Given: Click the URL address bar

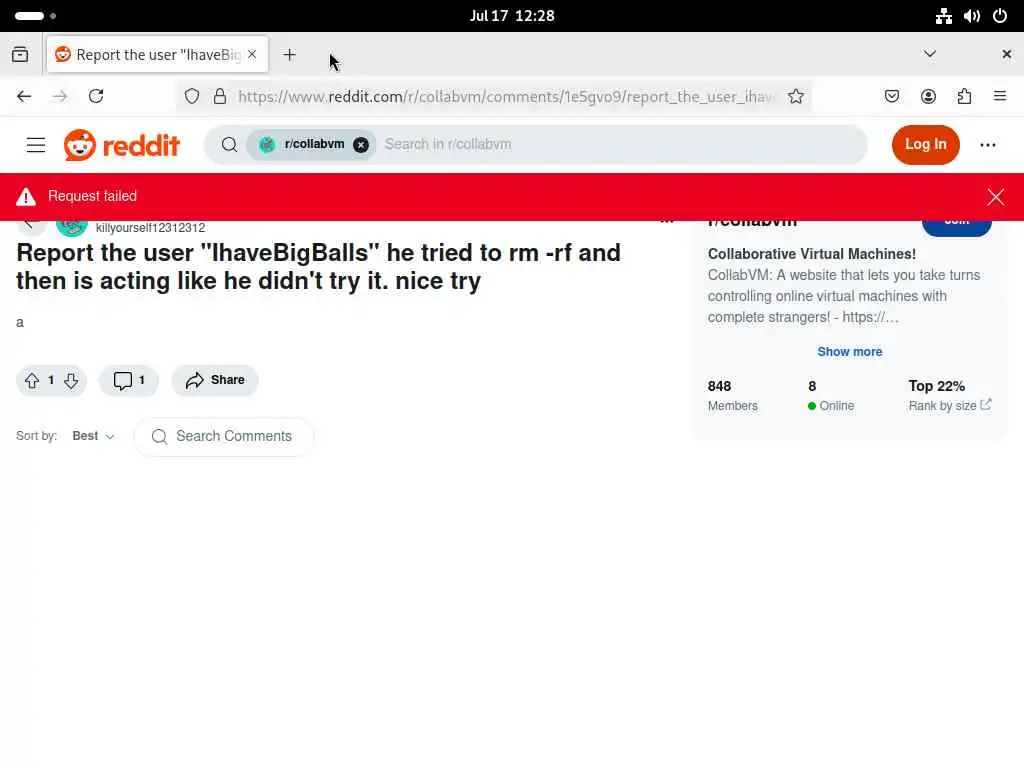Looking at the screenshot, I should pos(506,97).
